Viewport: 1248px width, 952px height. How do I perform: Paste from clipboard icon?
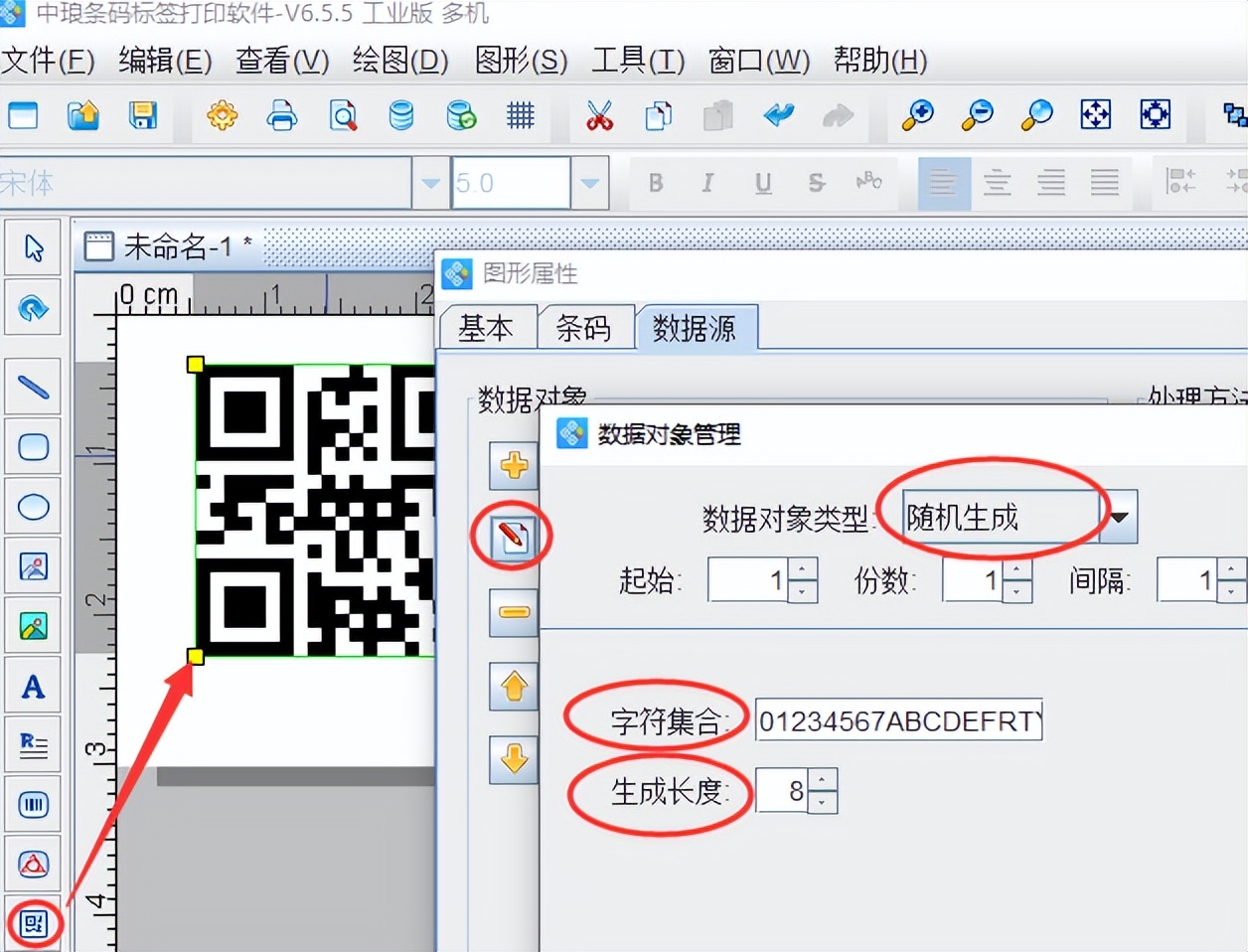pos(718,116)
